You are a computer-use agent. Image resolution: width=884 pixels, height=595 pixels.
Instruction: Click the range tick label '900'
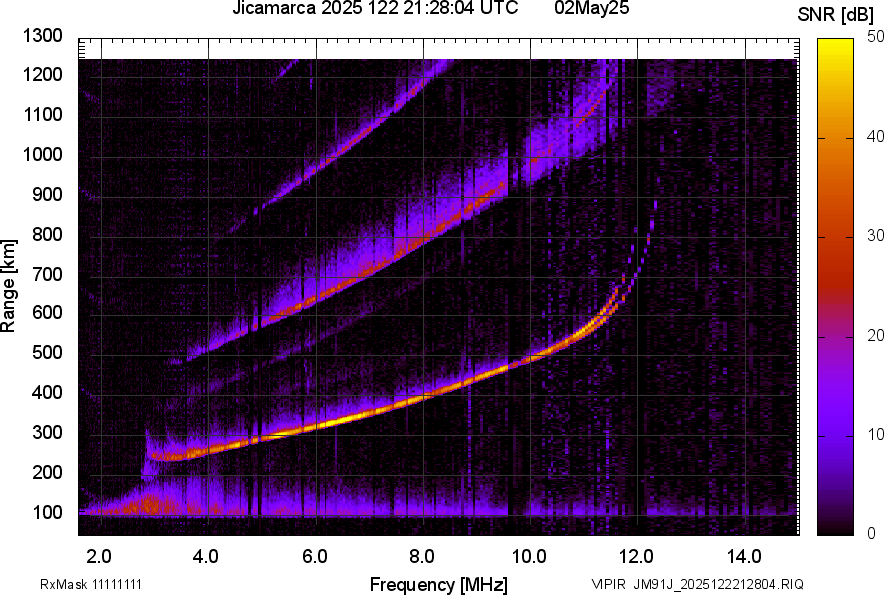pyautogui.click(x=47, y=194)
